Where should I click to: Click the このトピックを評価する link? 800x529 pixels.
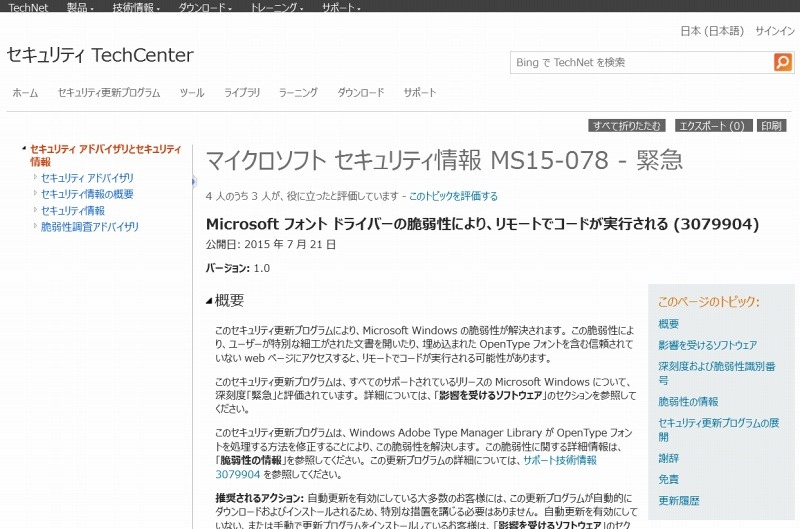454,196
